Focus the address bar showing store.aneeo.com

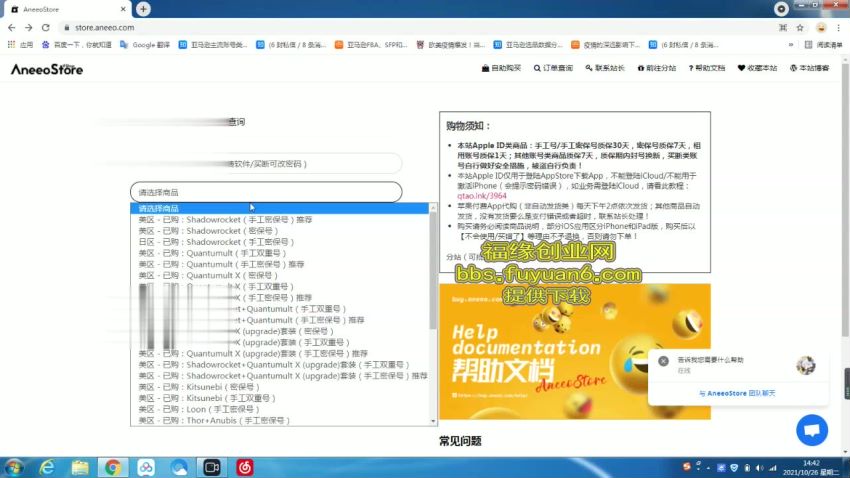pos(417,28)
